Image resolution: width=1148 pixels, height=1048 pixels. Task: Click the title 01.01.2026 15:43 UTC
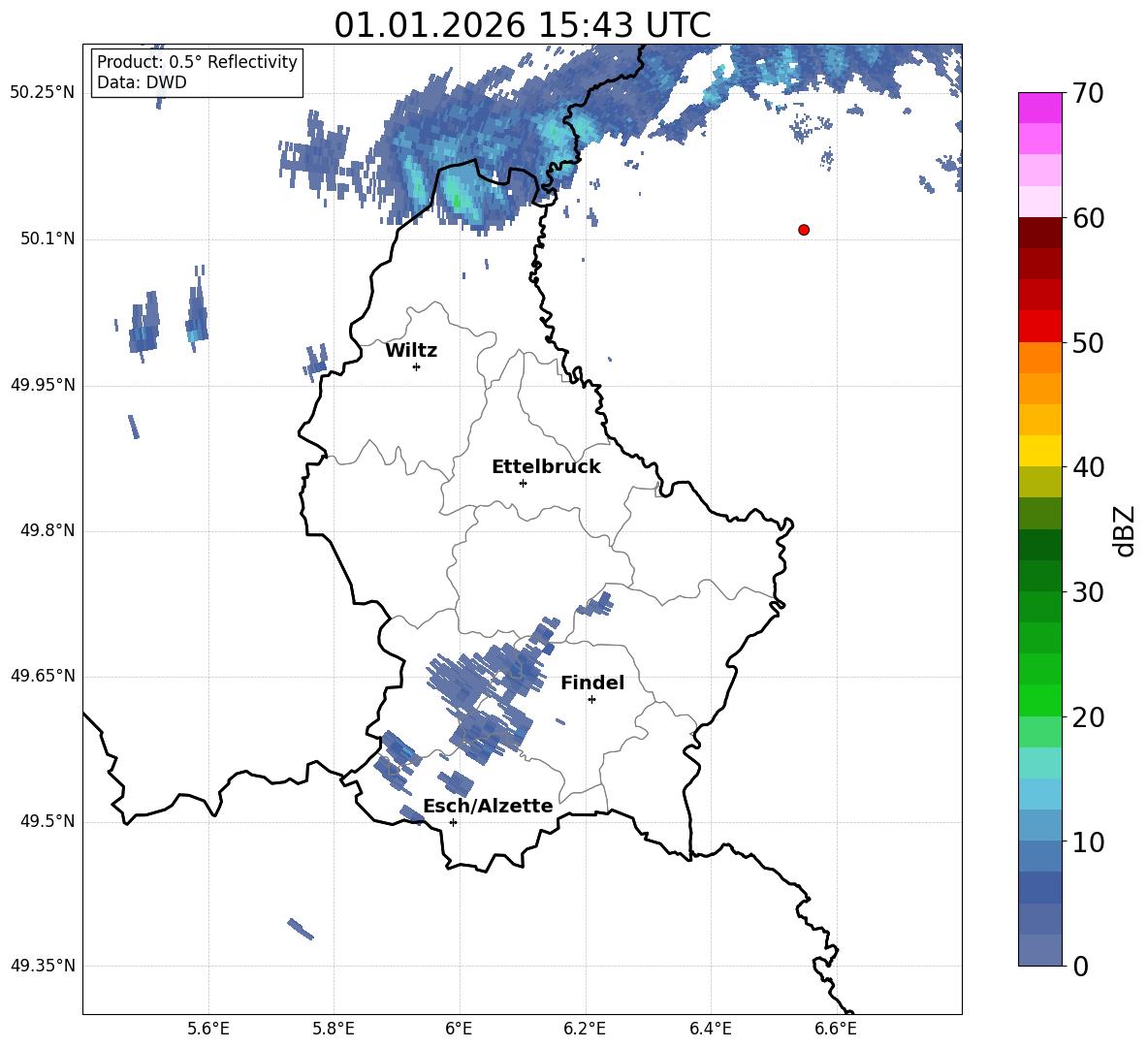(523, 25)
